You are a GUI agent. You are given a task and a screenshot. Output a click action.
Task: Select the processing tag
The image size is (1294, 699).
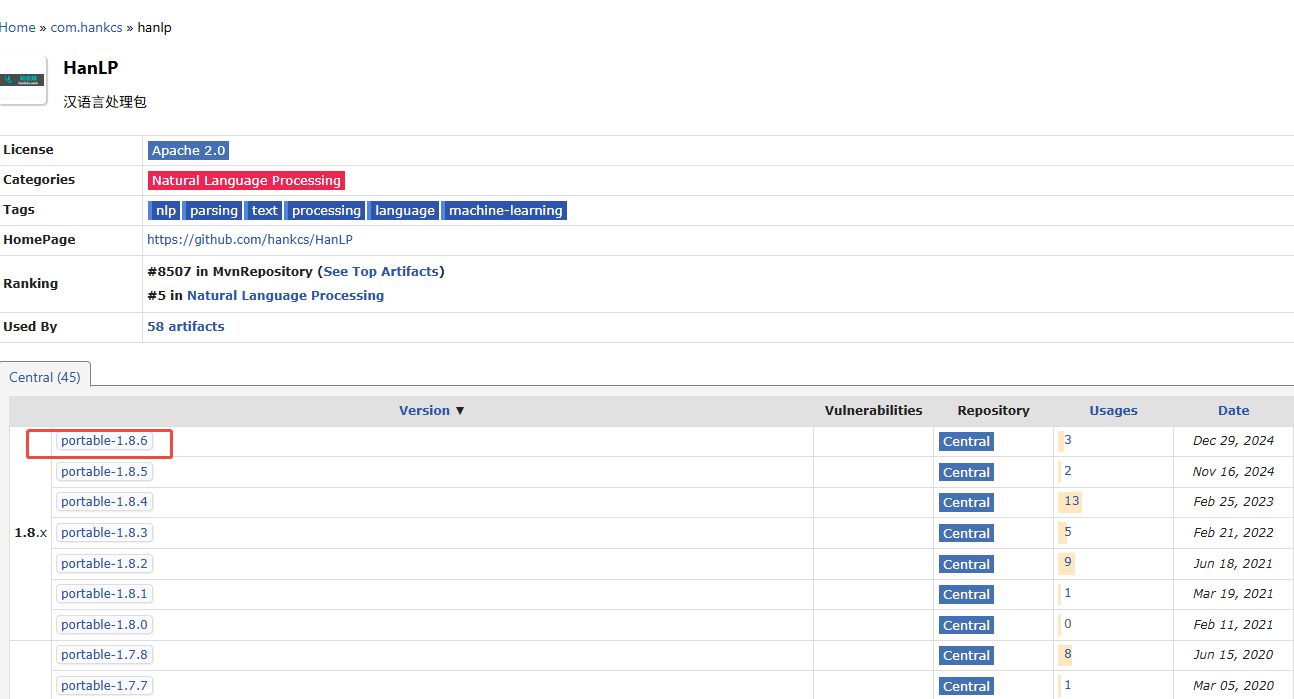coord(325,210)
